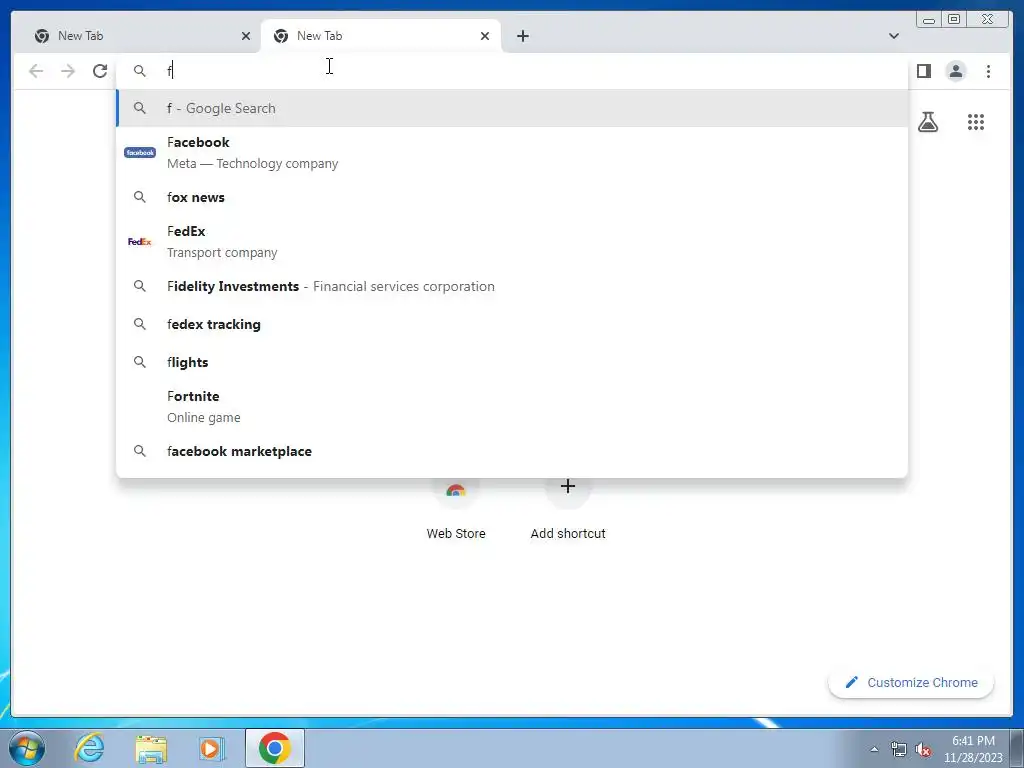
Task: Select the Facebook suggestion
Action: [512, 153]
